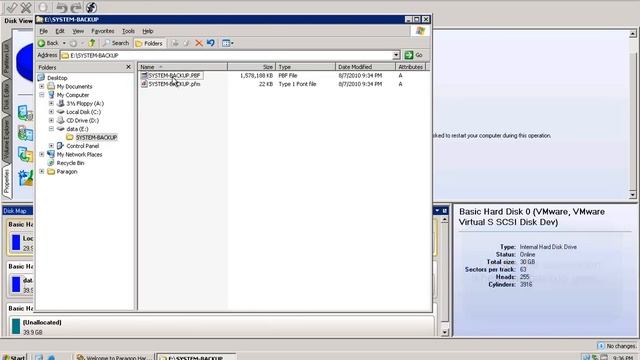640x360 pixels.
Task: Select 3½ Floppy (A:) drive
Action: tap(85, 104)
